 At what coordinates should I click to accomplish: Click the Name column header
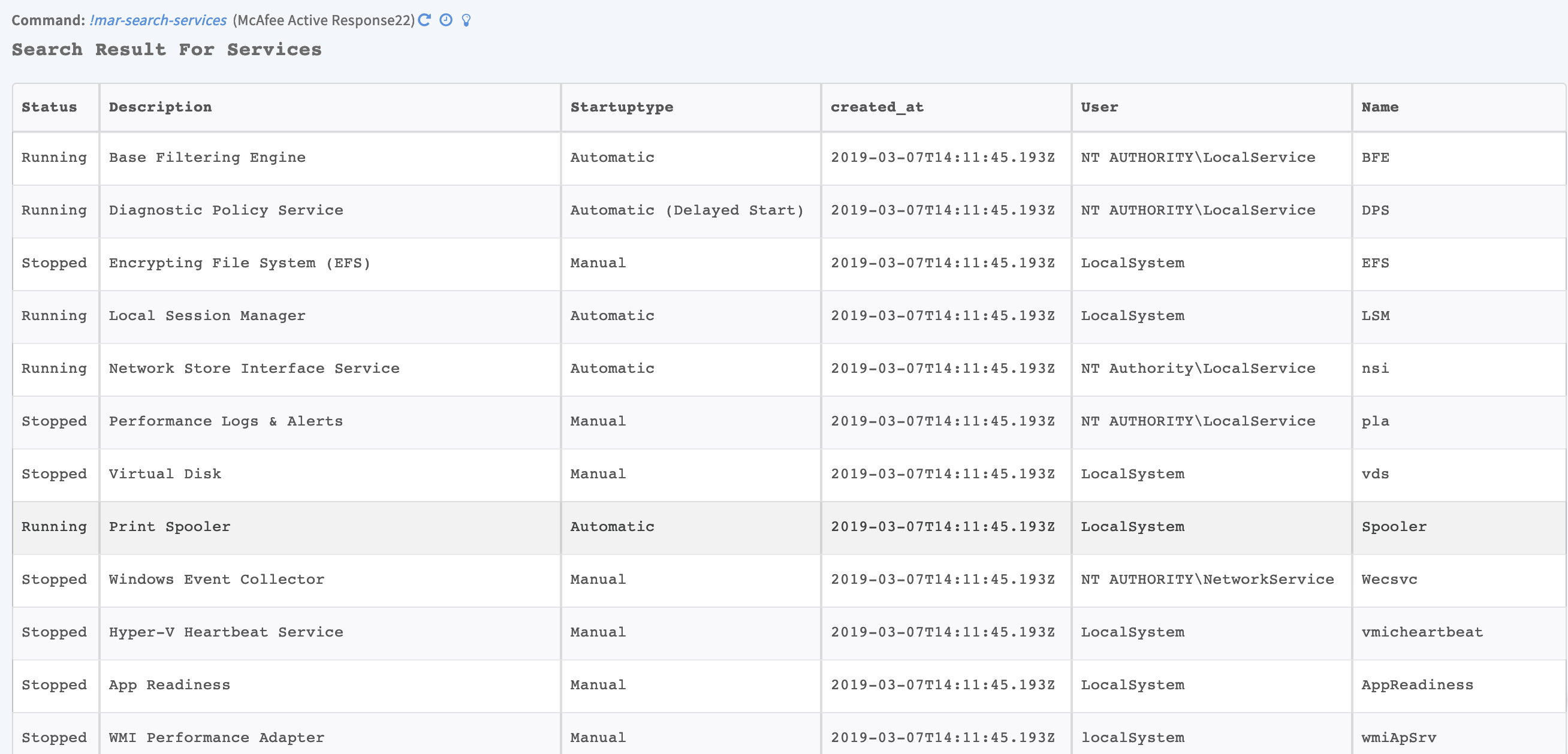click(x=1379, y=107)
